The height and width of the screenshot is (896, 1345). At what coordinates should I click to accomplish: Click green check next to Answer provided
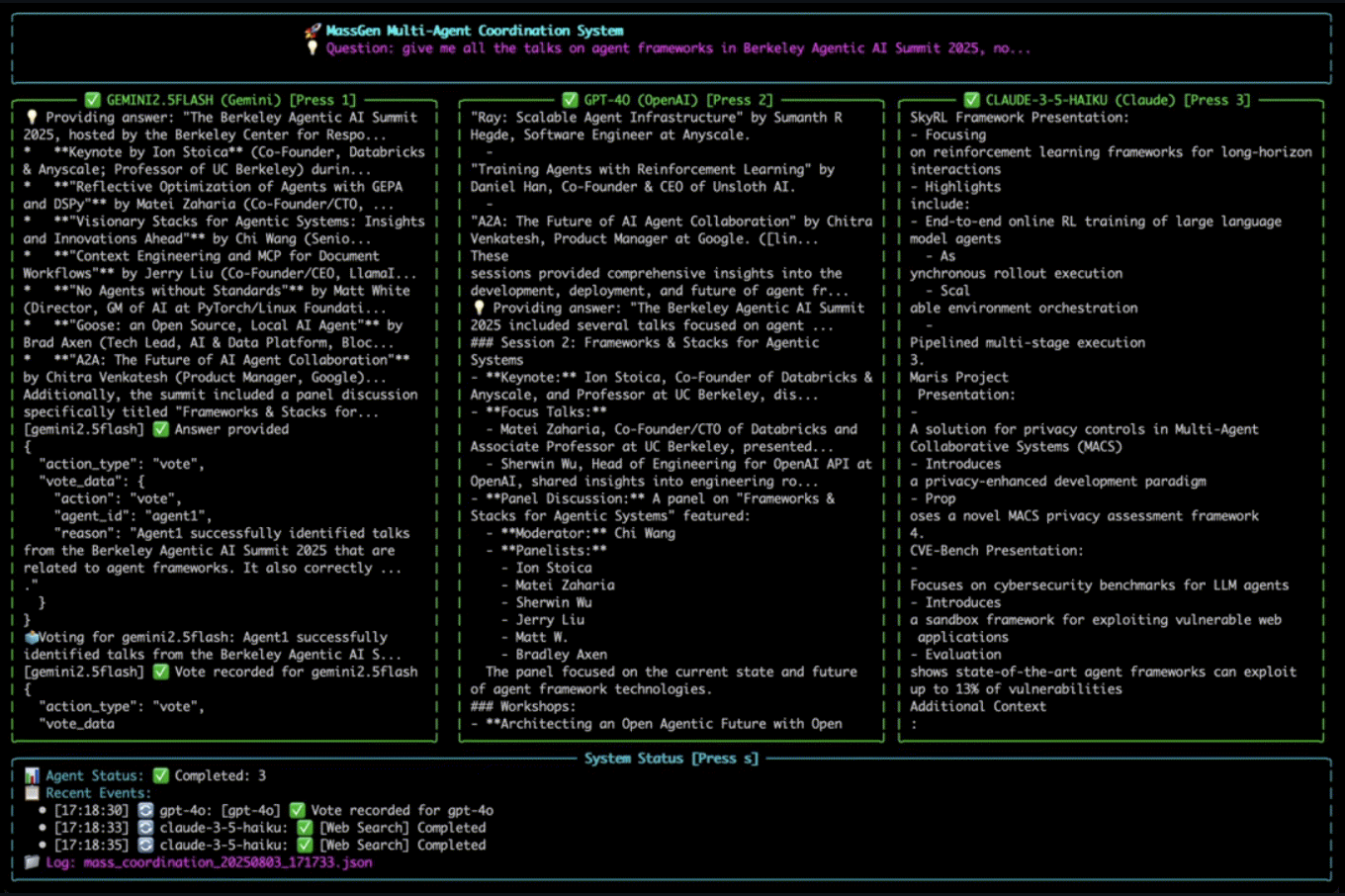(161, 429)
